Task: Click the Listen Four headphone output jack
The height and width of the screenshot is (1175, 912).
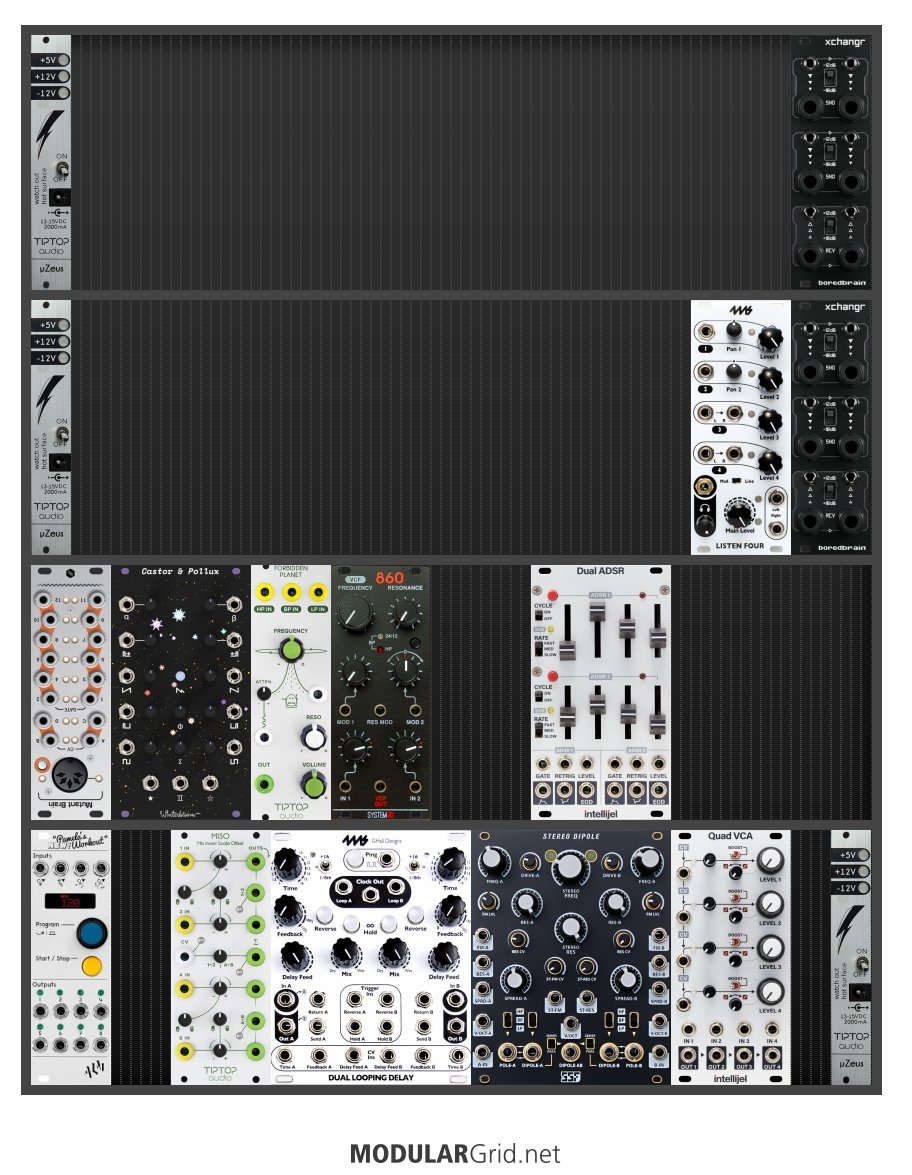Action: pos(704,488)
